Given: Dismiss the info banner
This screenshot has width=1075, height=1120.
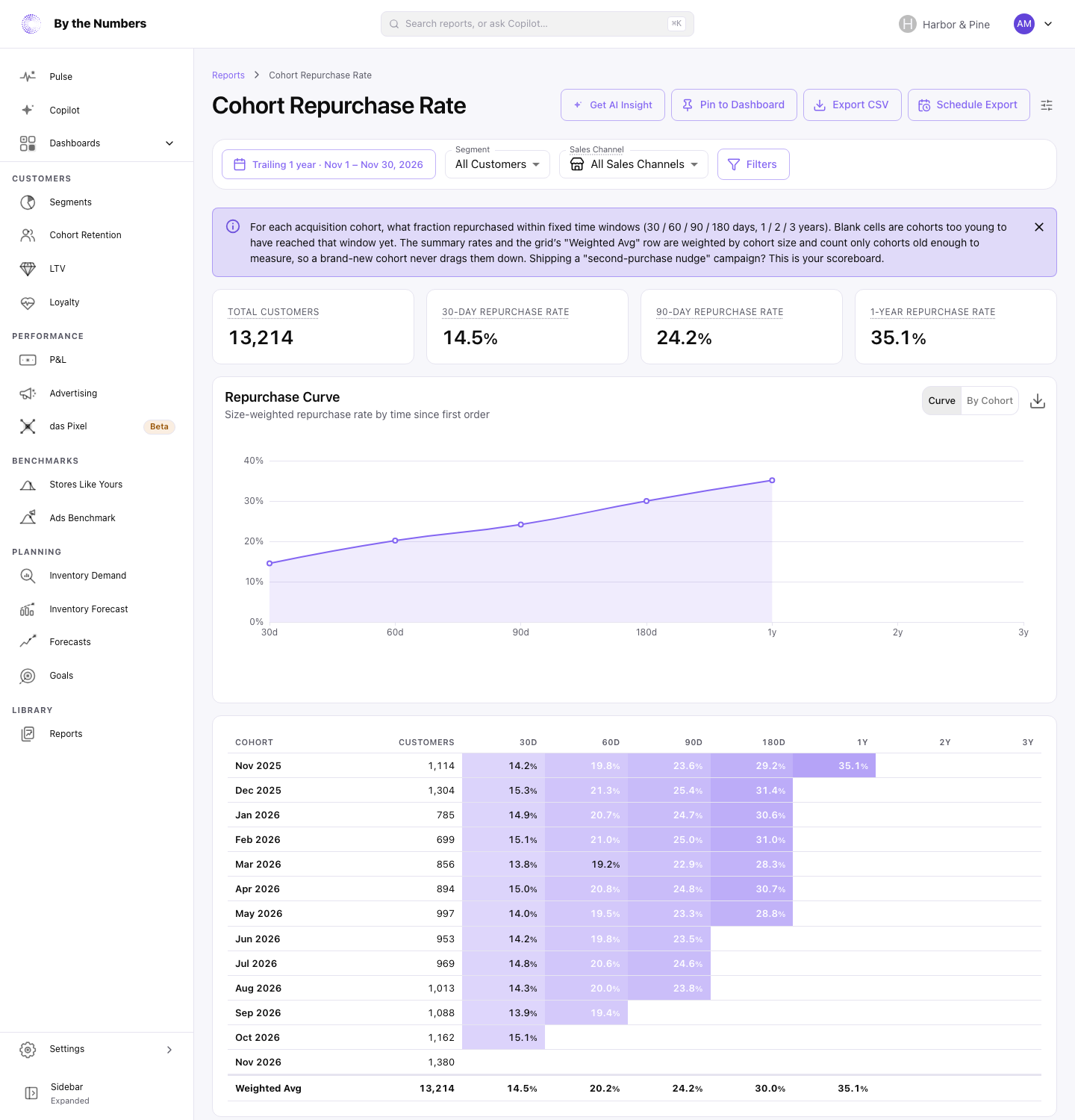Looking at the screenshot, I should (1039, 227).
